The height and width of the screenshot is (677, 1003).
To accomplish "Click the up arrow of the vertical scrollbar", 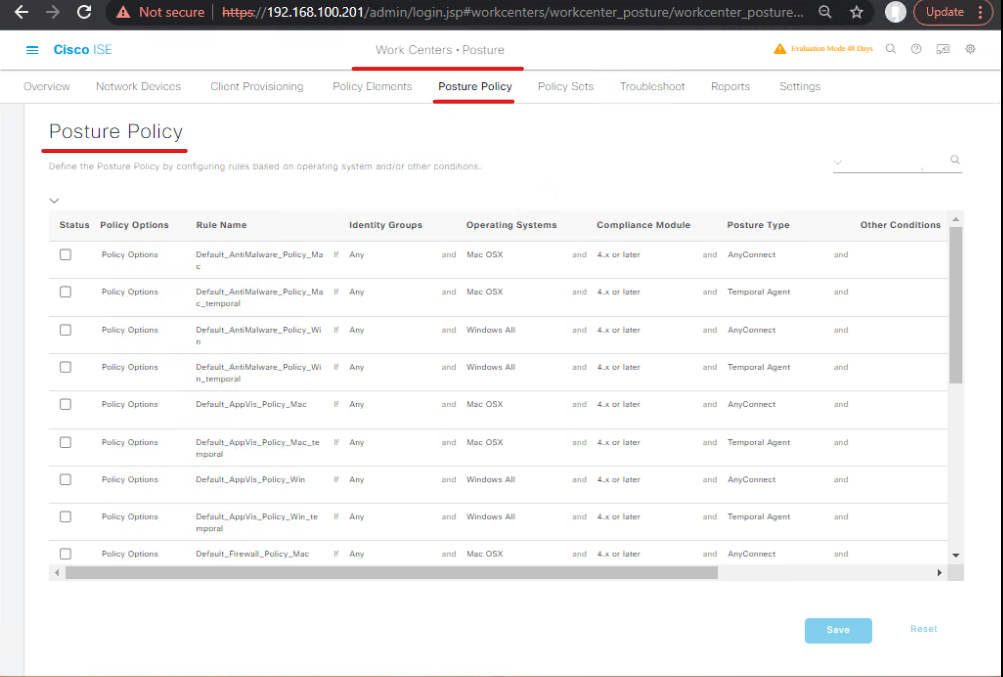I will coord(956,219).
